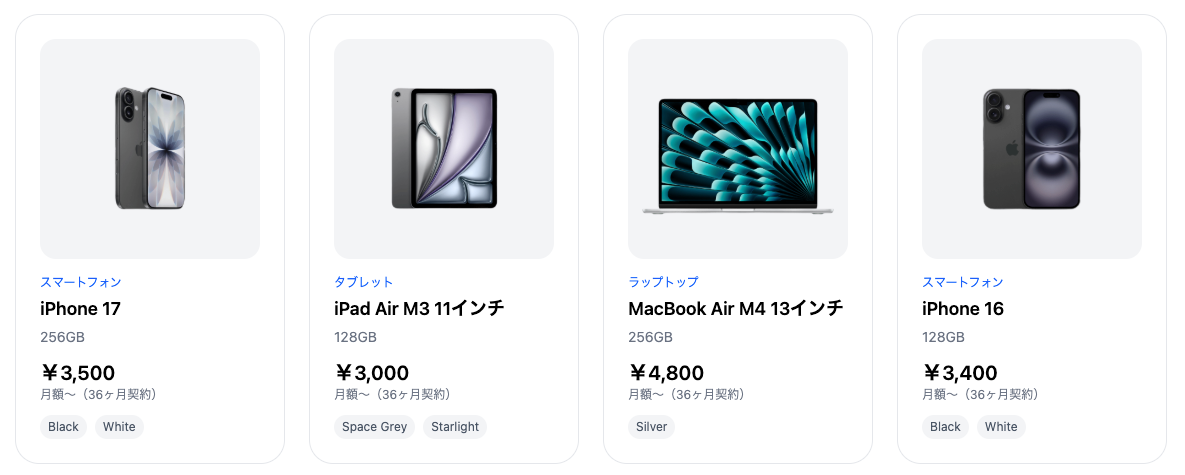Choose the White color for iPhone 17

click(x=119, y=427)
